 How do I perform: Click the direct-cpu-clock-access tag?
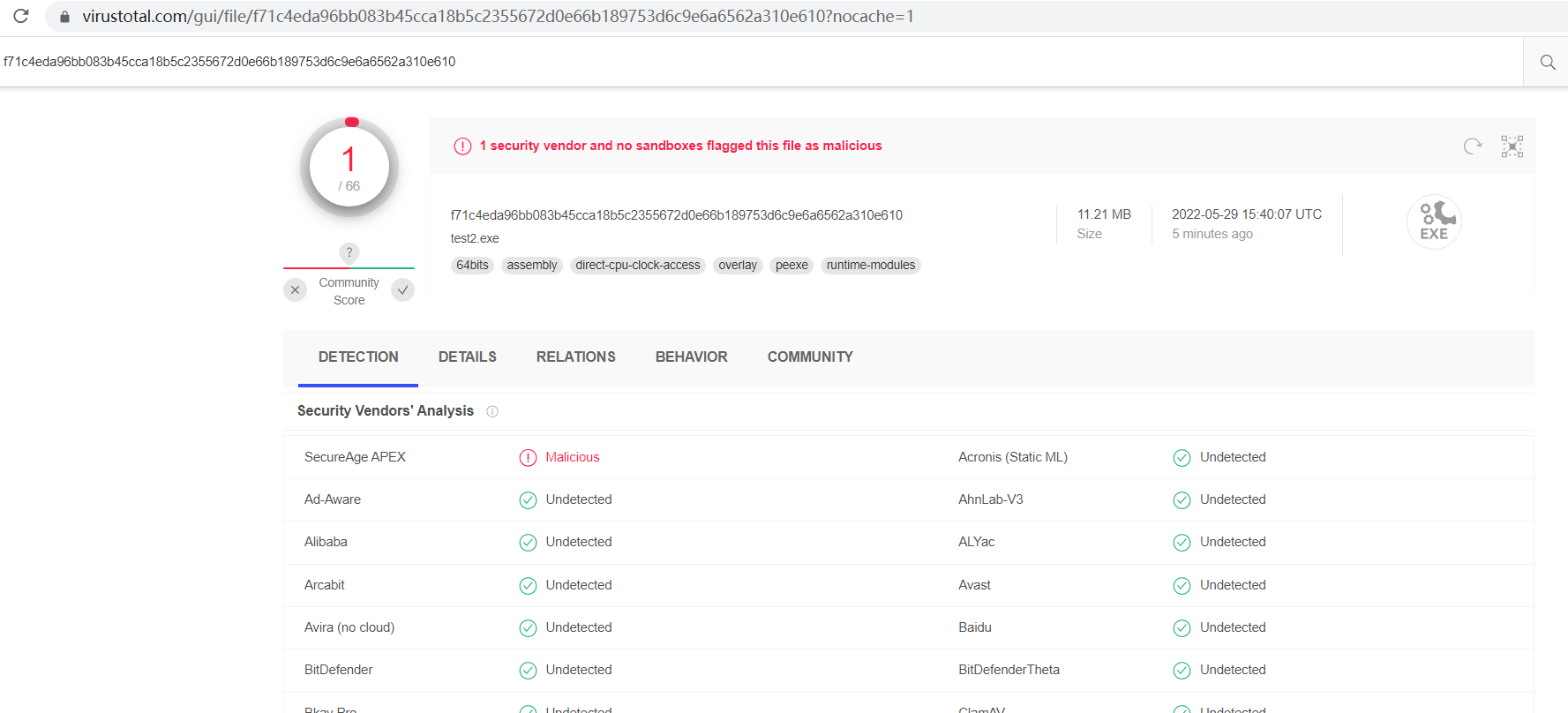coord(638,266)
